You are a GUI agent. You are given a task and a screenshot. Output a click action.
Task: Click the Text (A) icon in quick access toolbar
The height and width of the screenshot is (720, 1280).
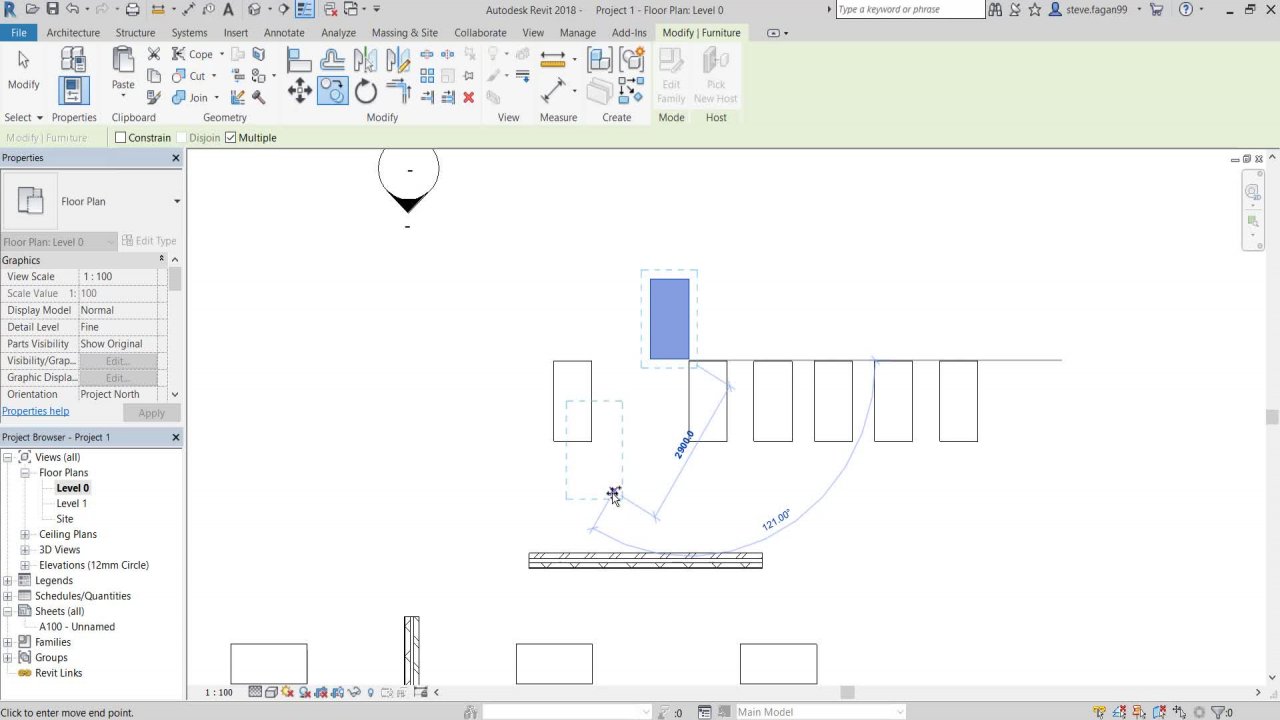pos(229,9)
